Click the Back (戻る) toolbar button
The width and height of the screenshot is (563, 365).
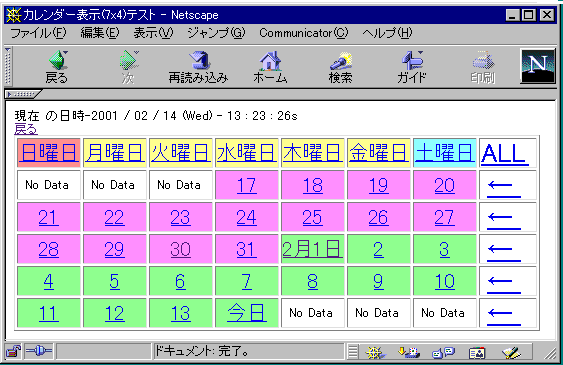pos(57,66)
